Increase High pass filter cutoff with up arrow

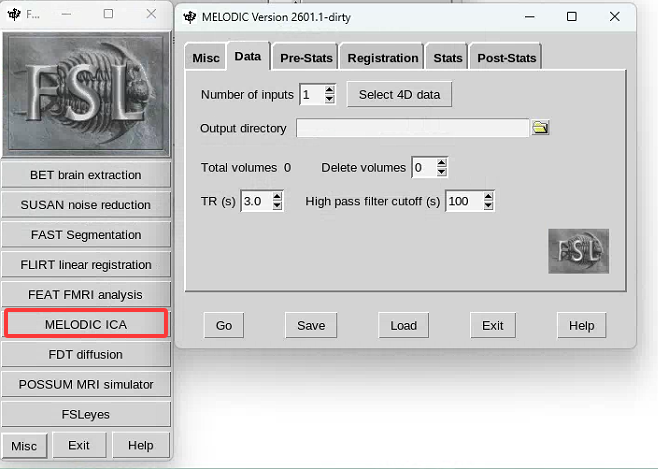click(488, 196)
